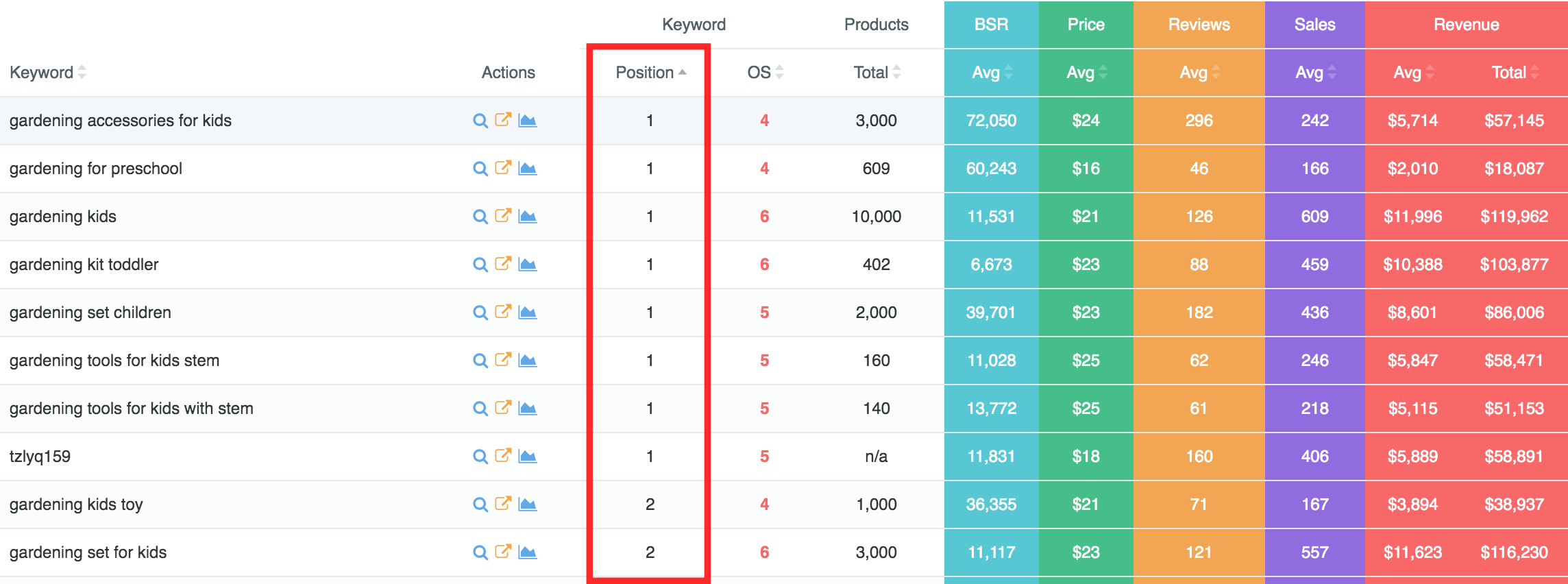The height and width of the screenshot is (584, 1568).
Task: Sort by Products Total column
Action: tap(877, 73)
